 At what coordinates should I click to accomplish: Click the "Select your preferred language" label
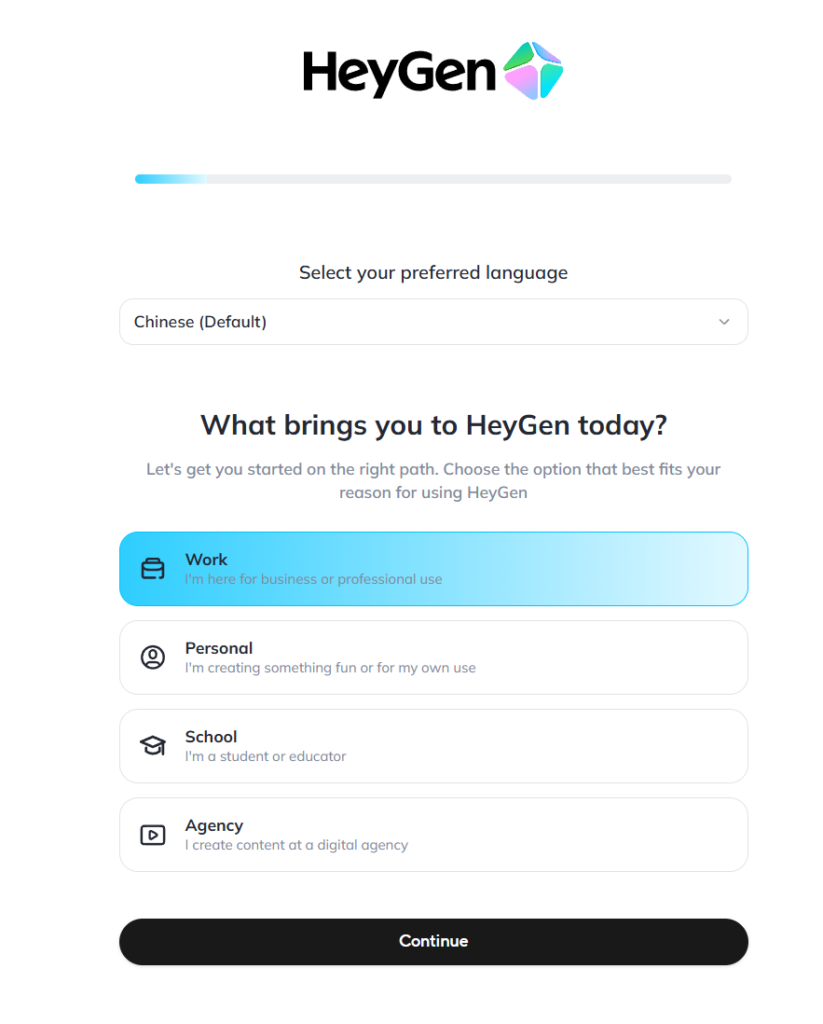tap(433, 272)
